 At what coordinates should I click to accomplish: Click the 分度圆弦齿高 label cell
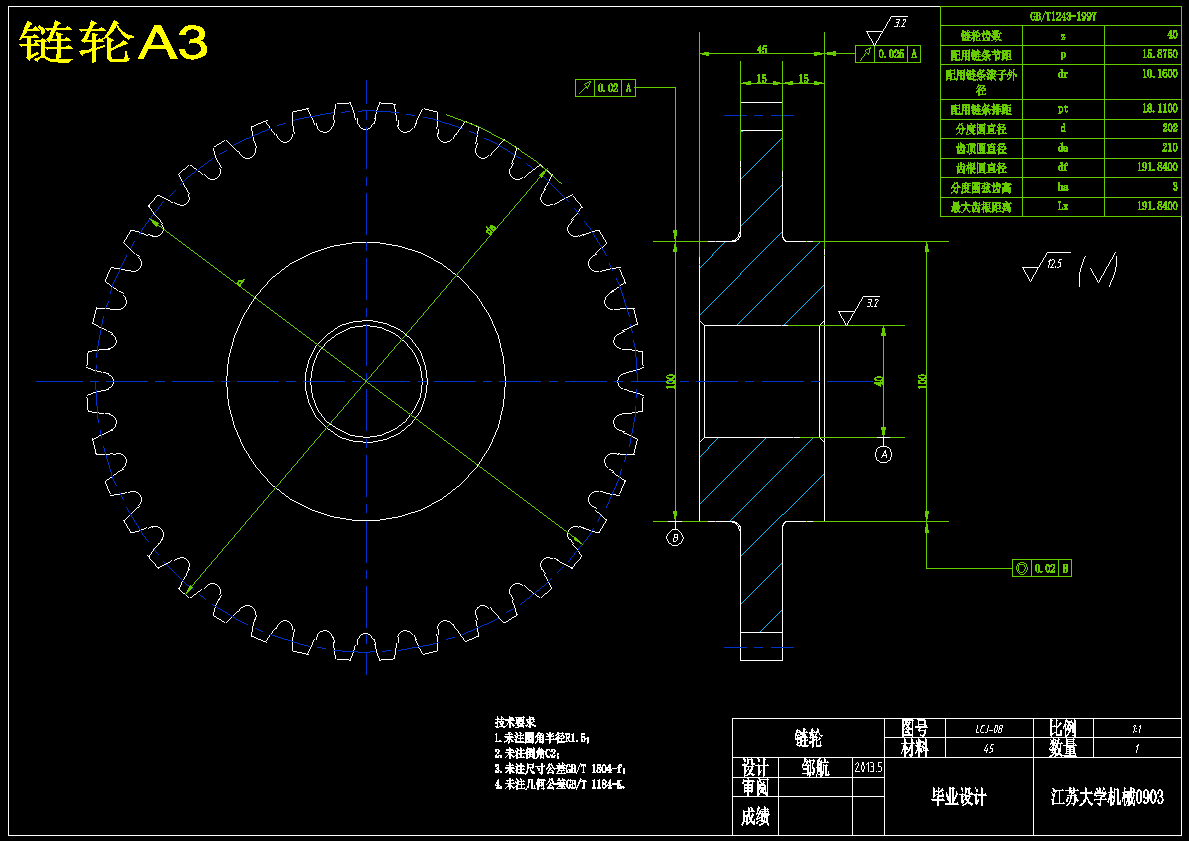click(981, 187)
